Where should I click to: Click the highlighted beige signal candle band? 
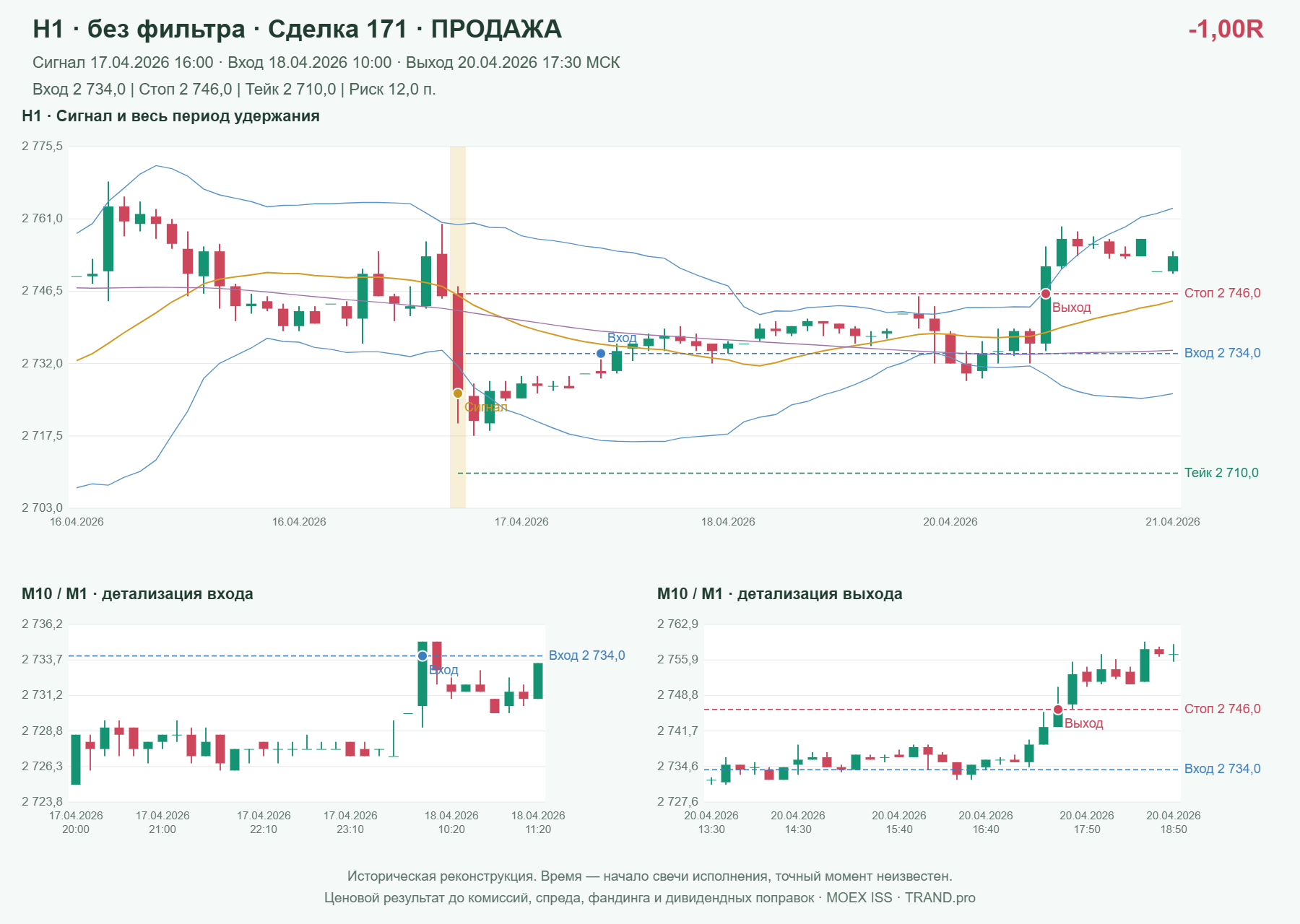click(x=458, y=327)
